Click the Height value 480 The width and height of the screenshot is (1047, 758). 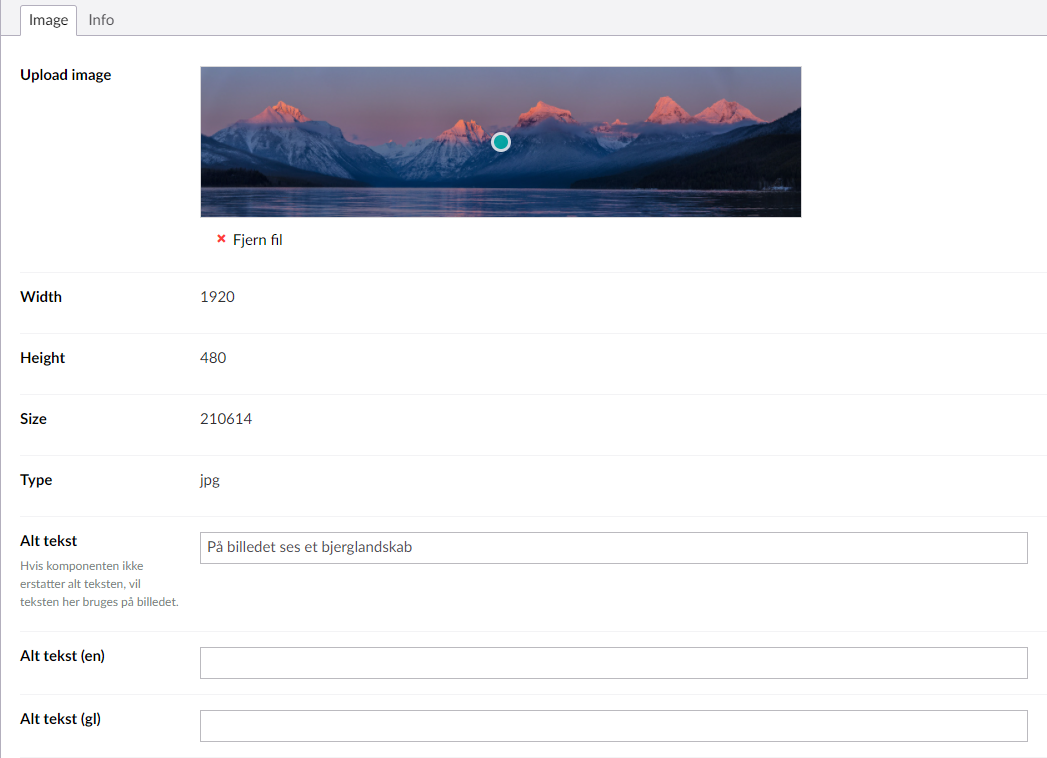213,358
